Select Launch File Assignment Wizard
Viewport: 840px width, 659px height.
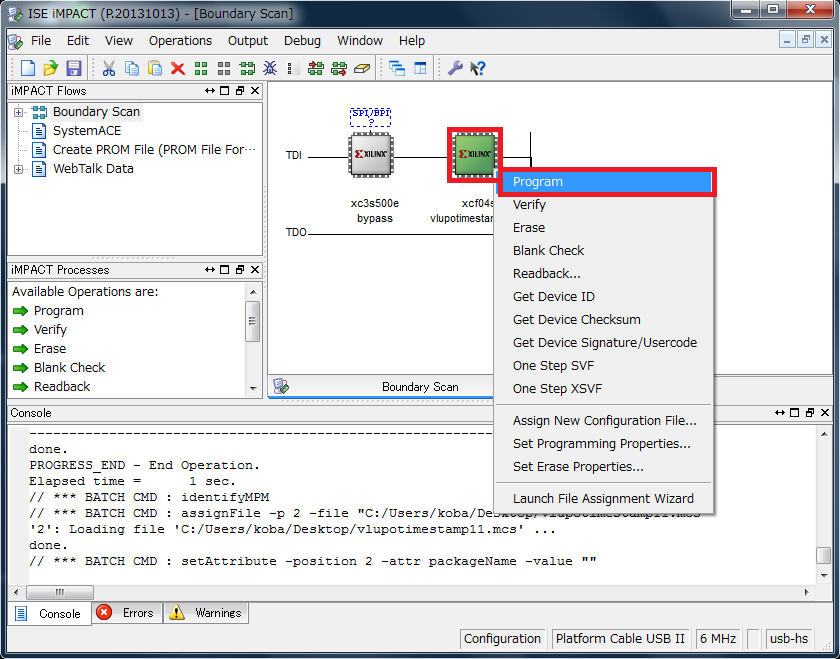tap(604, 499)
